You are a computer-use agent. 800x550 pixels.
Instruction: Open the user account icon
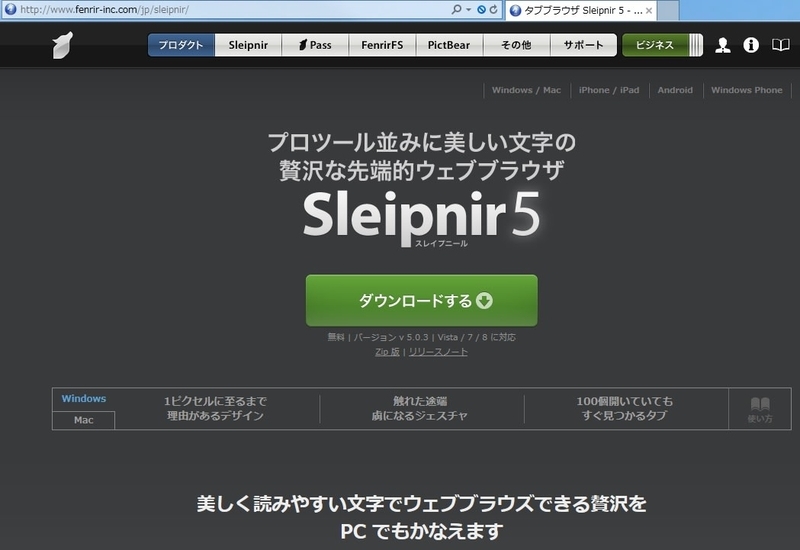[722, 45]
